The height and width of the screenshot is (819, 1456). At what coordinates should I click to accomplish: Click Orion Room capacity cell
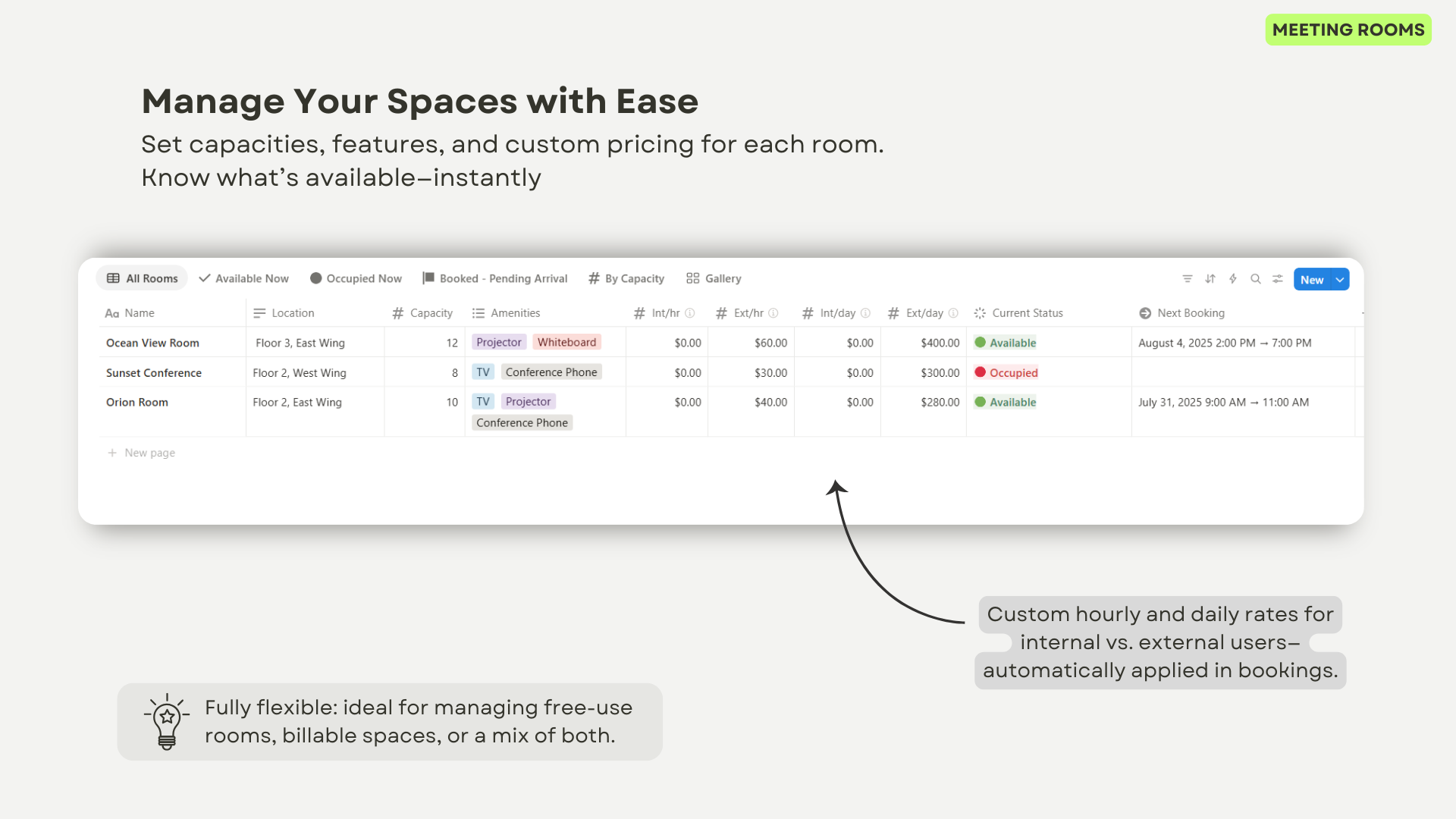[424, 403]
